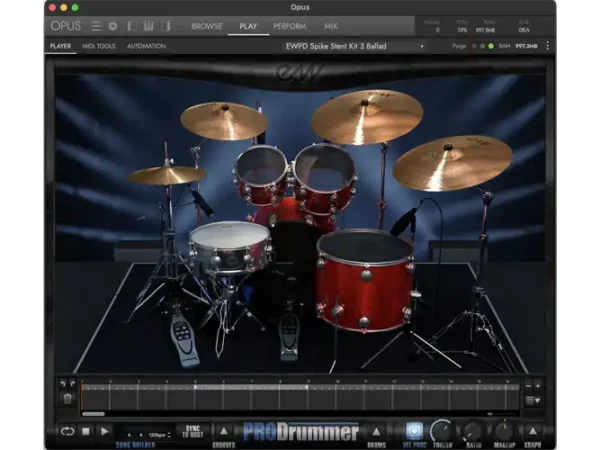
Task: Click the red purge indicator dot
Action: [x=474, y=46]
